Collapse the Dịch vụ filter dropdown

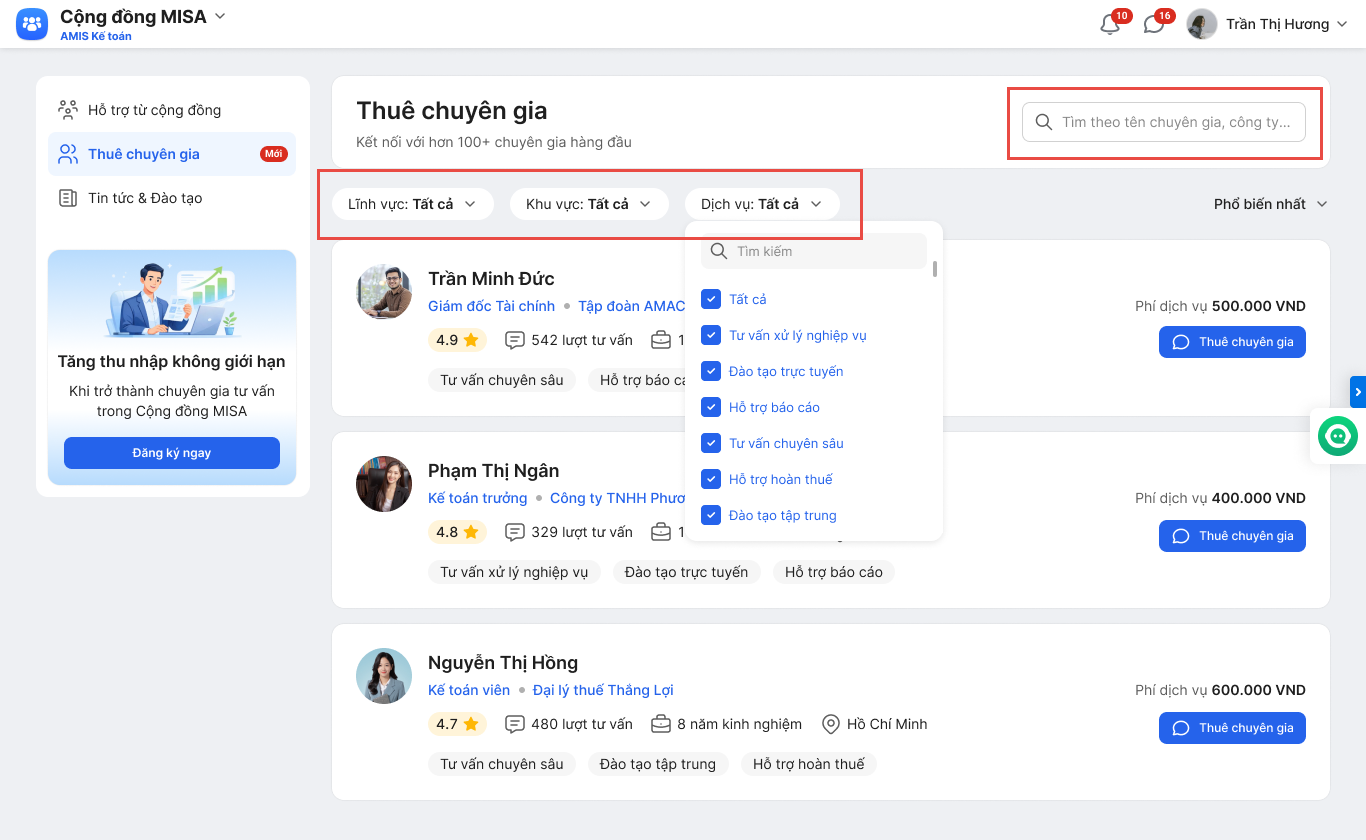tap(762, 204)
